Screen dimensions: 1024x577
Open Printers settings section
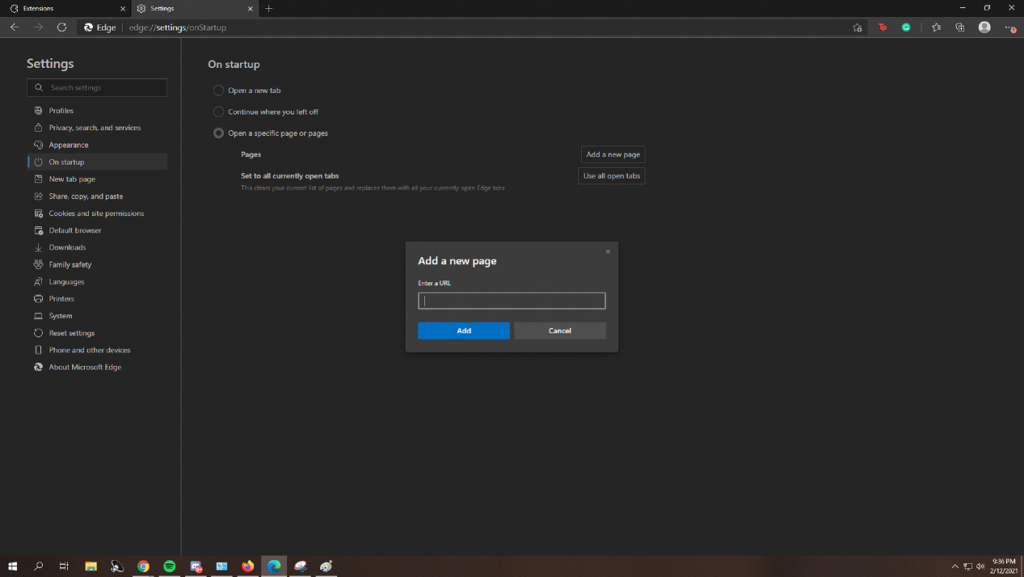point(97,299)
